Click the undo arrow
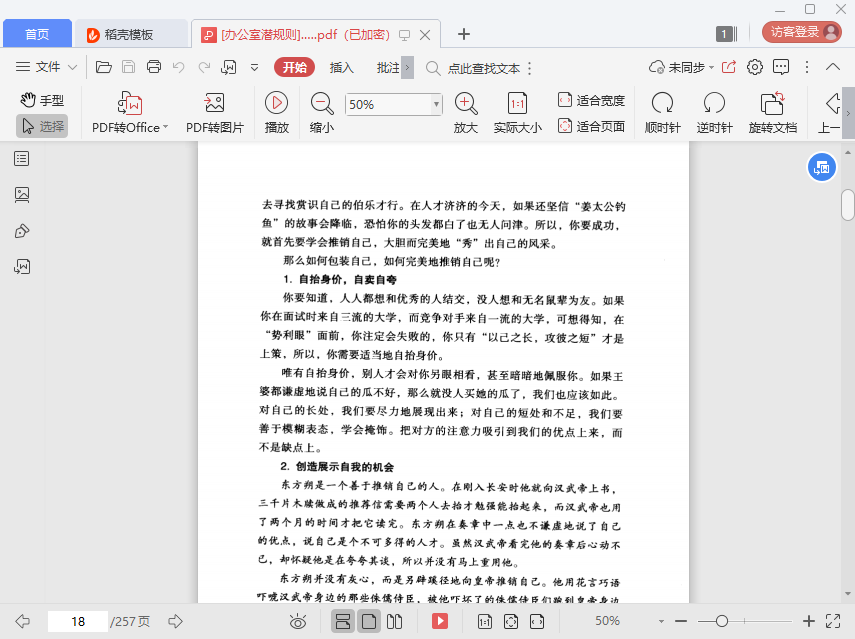Viewport: 855px width, 639px height. coord(178,67)
